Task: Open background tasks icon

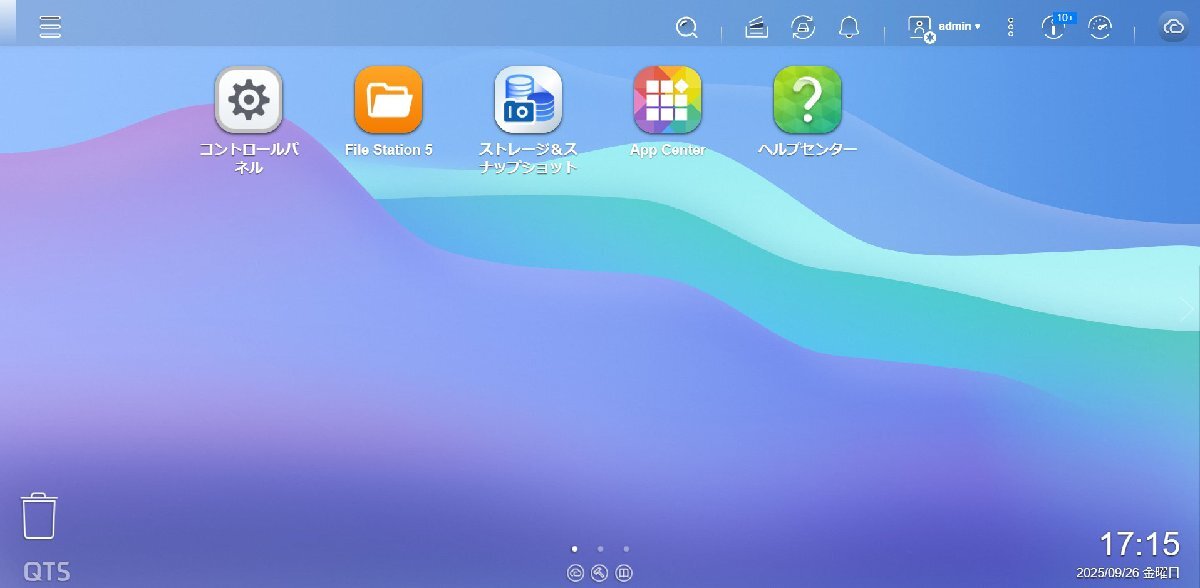Action: 757,28
